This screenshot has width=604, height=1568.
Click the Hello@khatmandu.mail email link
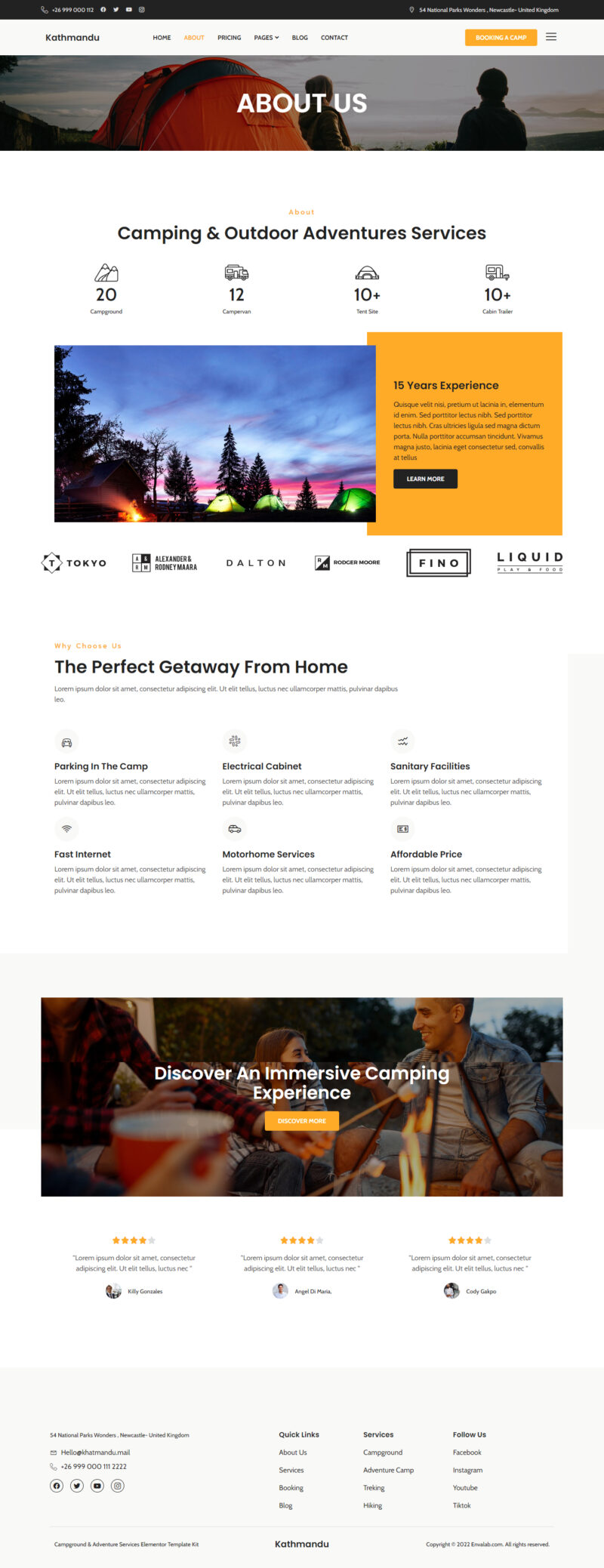pyautogui.click(x=95, y=1452)
